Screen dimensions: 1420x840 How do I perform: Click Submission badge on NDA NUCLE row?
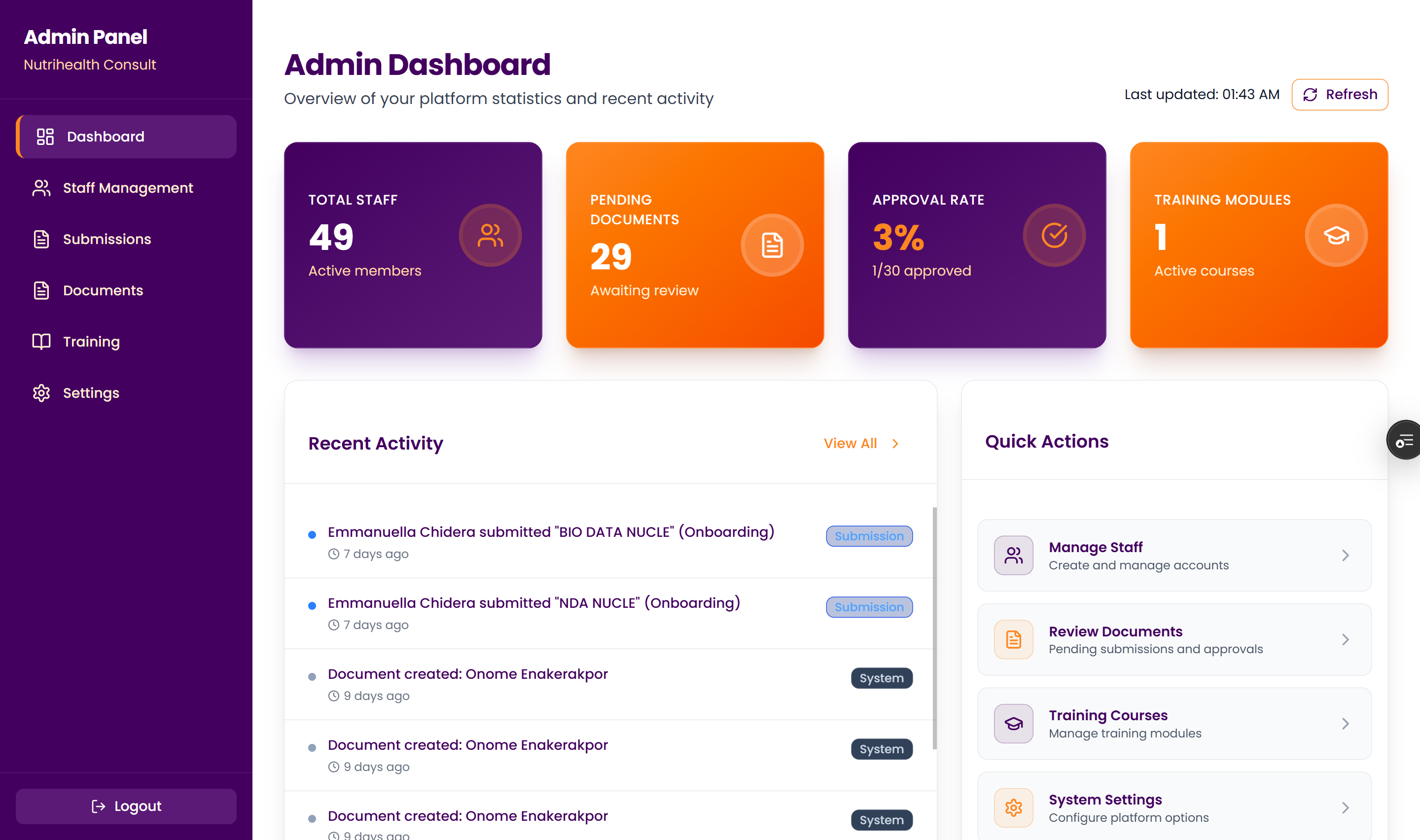pyautogui.click(x=869, y=607)
